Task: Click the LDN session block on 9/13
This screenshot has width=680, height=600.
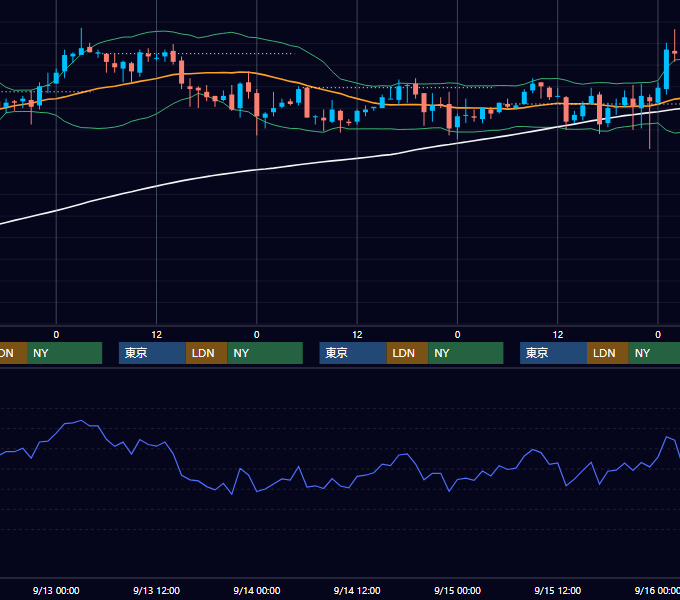Action: point(206,353)
